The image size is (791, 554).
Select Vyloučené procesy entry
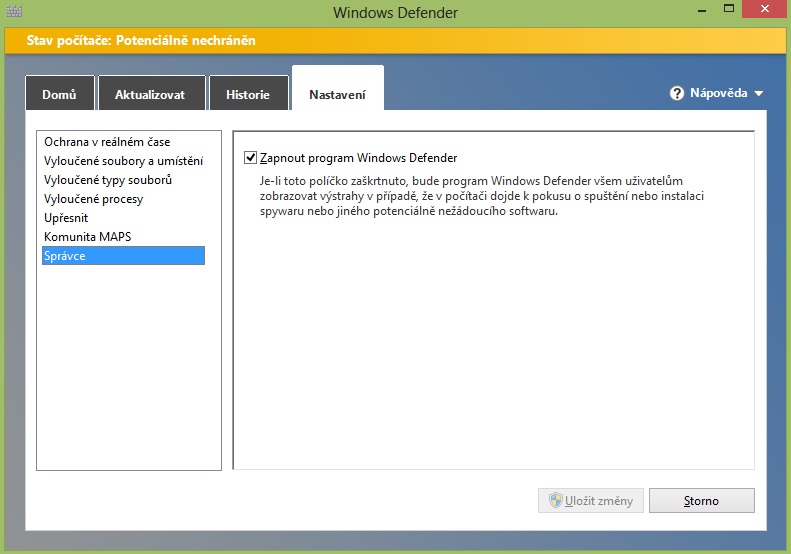click(94, 199)
